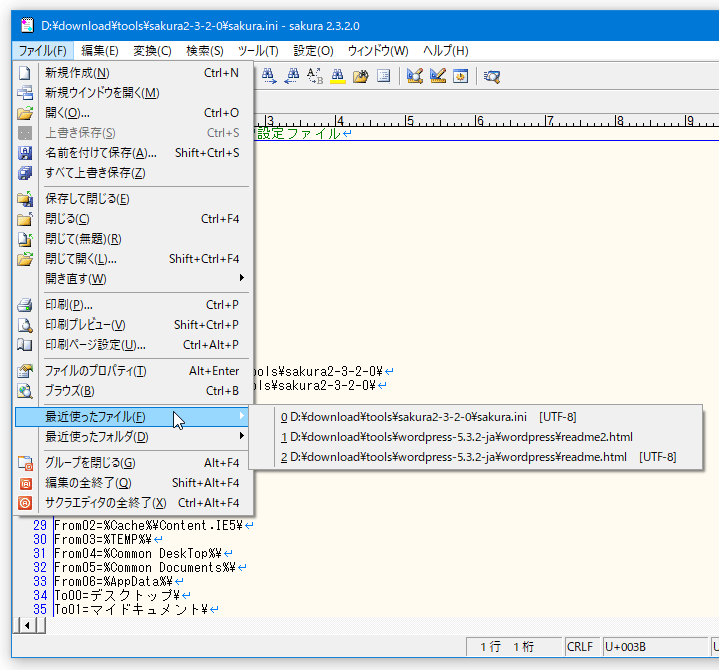Clear search highlight with the yellow-underlined binoculars icon
This screenshot has height=670, width=719.
[337, 76]
